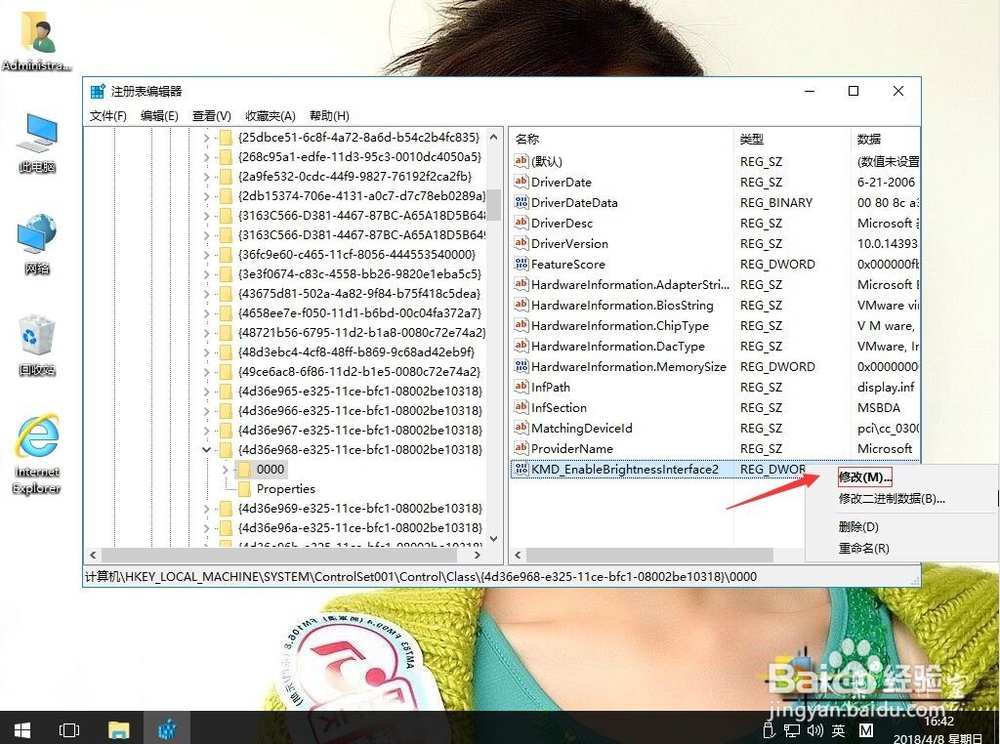Viewport: 1000px width, 744px height.
Task: Open the 编辑(E) menu
Action: tap(159, 115)
